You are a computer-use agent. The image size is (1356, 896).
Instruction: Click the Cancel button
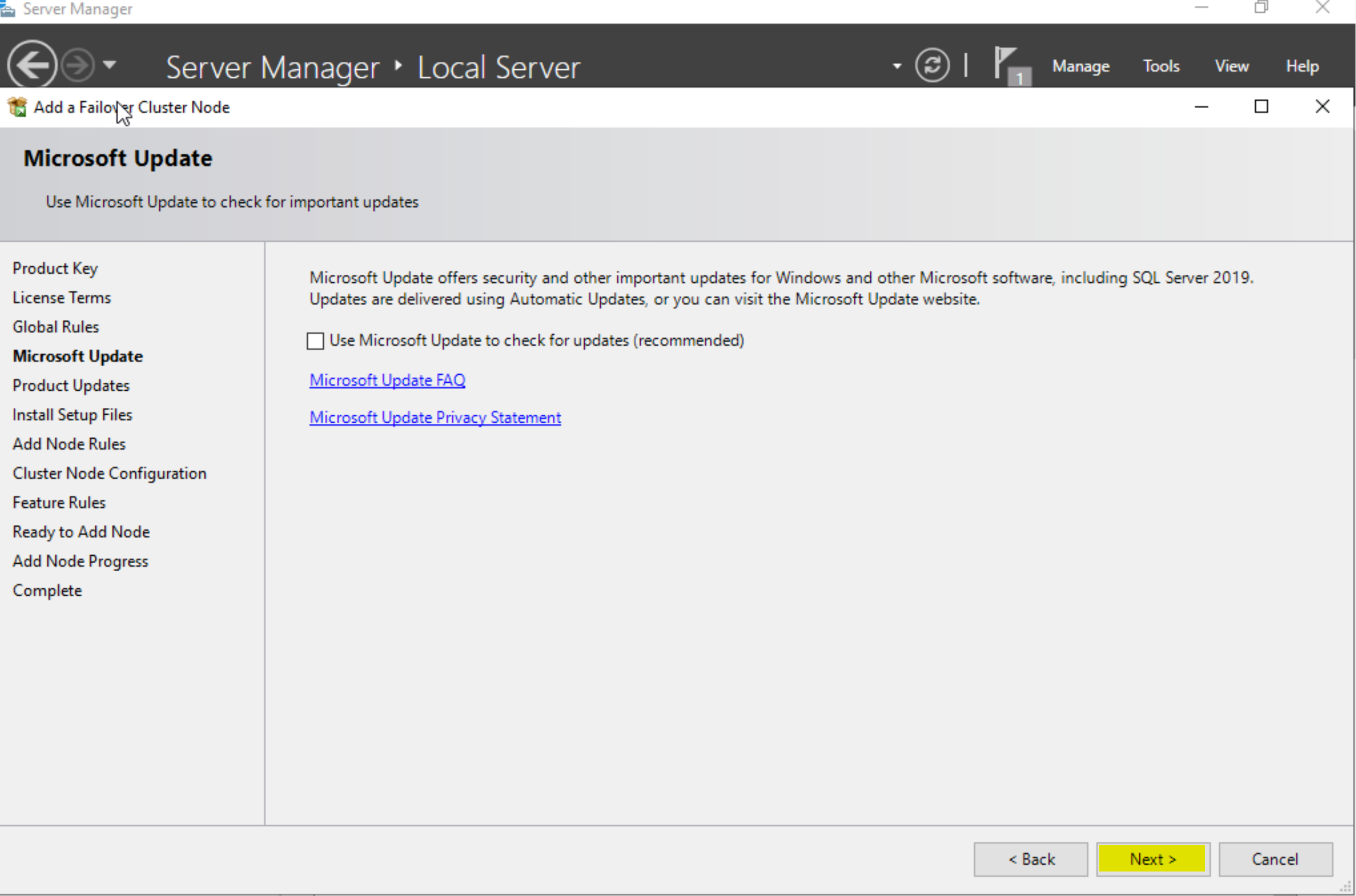(1276, 859)
